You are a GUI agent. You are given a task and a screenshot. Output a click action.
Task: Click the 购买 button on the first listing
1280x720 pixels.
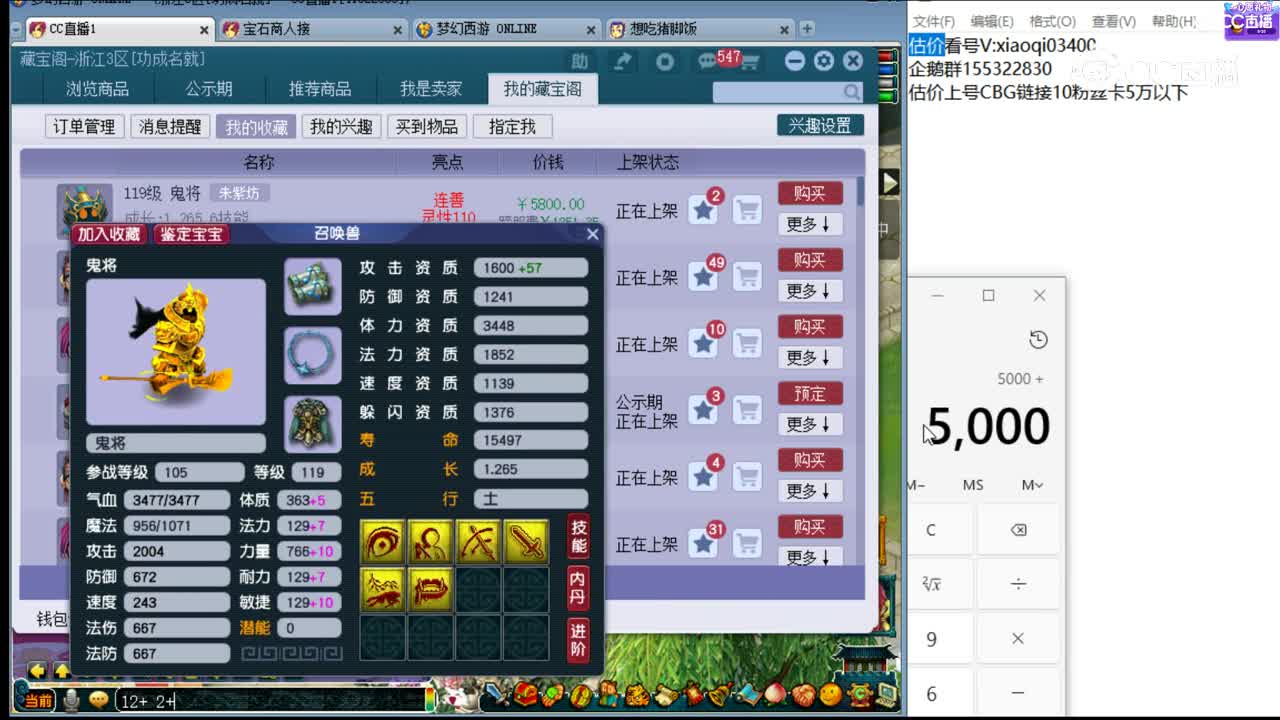click(x=810, y=193)
